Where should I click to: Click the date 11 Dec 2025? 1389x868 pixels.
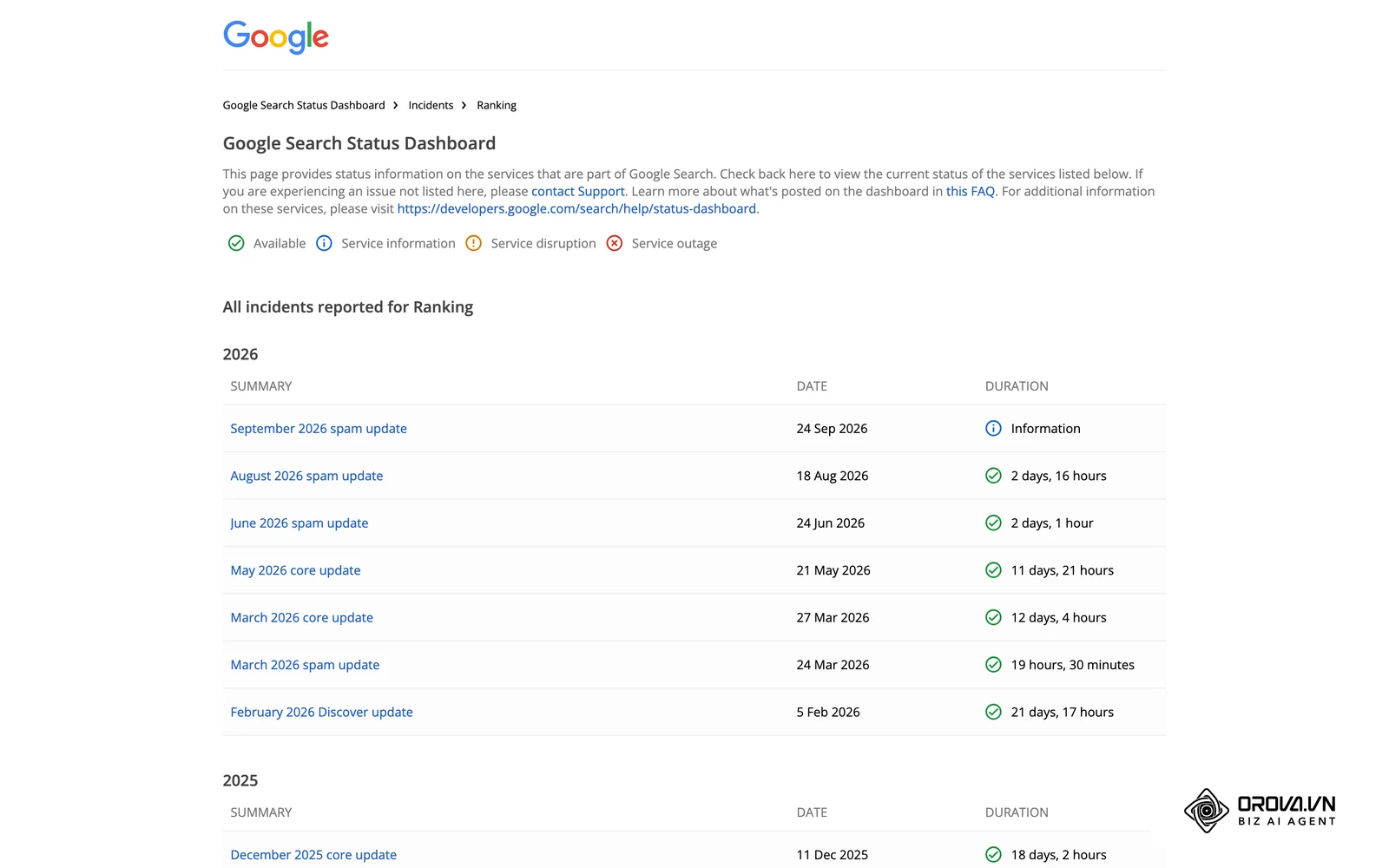click(833, 855)
